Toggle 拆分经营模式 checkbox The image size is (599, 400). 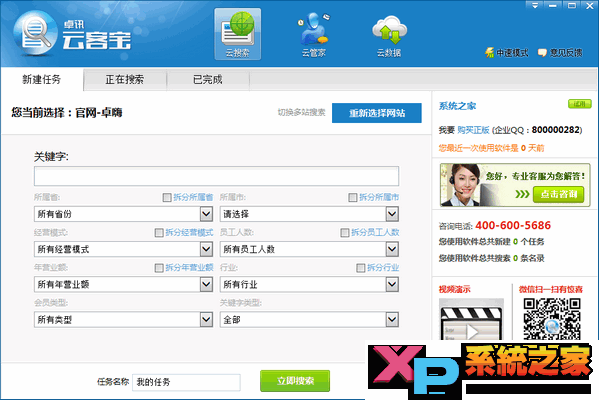pyautogui.click(x=159, y=233)
